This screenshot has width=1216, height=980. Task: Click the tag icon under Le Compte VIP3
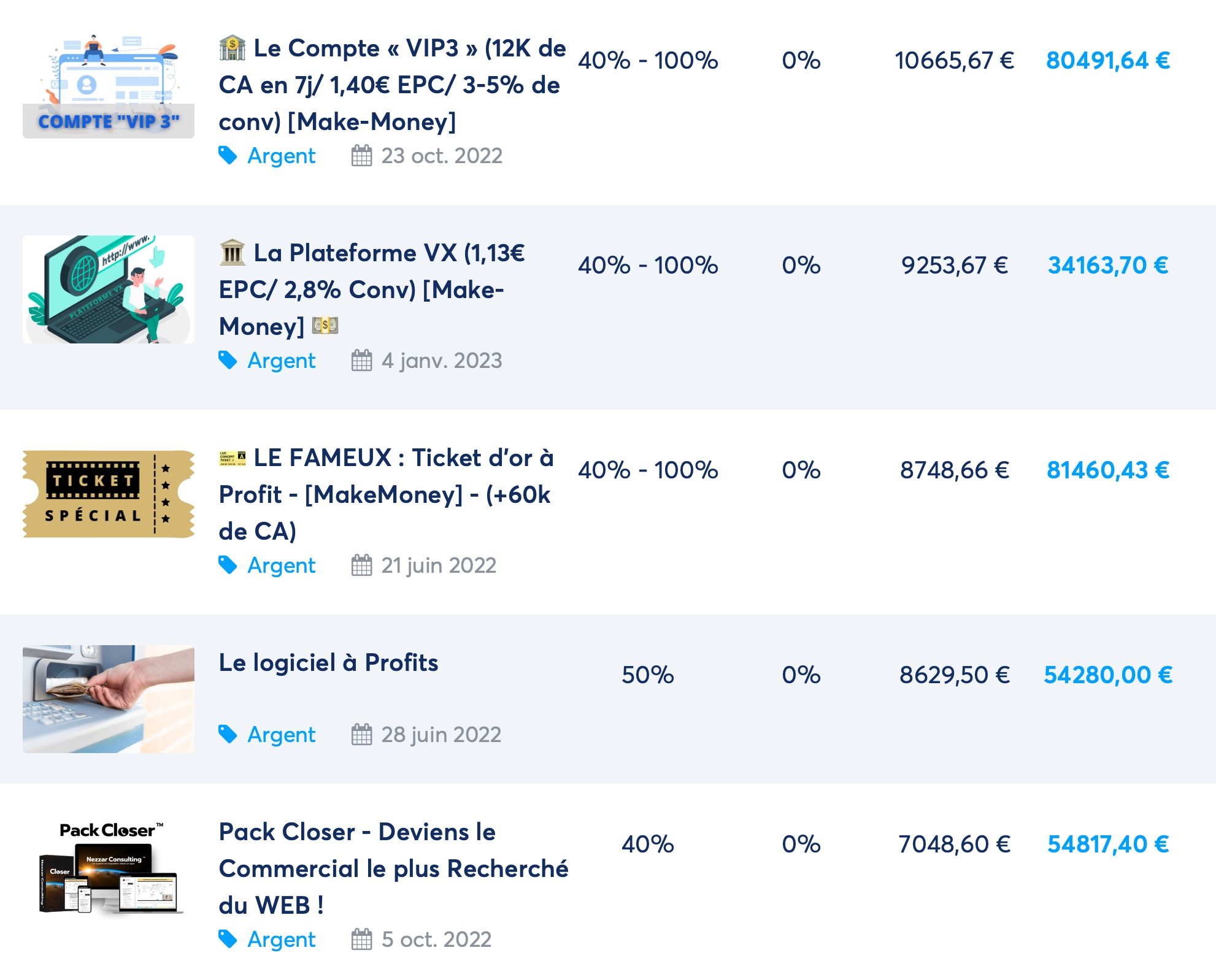[x=228, y=156]
